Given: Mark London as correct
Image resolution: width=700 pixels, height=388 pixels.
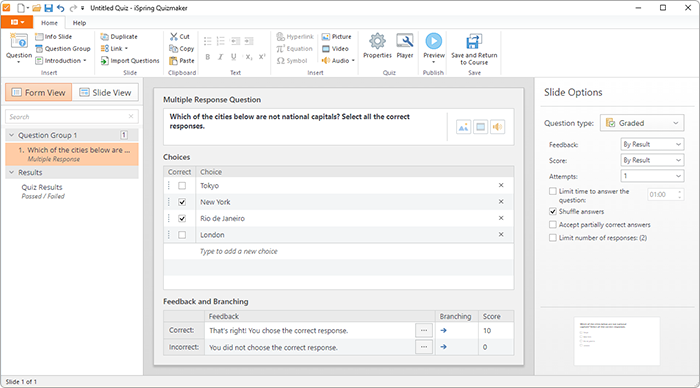Looking at the screenshot, I should coord(182,235).
